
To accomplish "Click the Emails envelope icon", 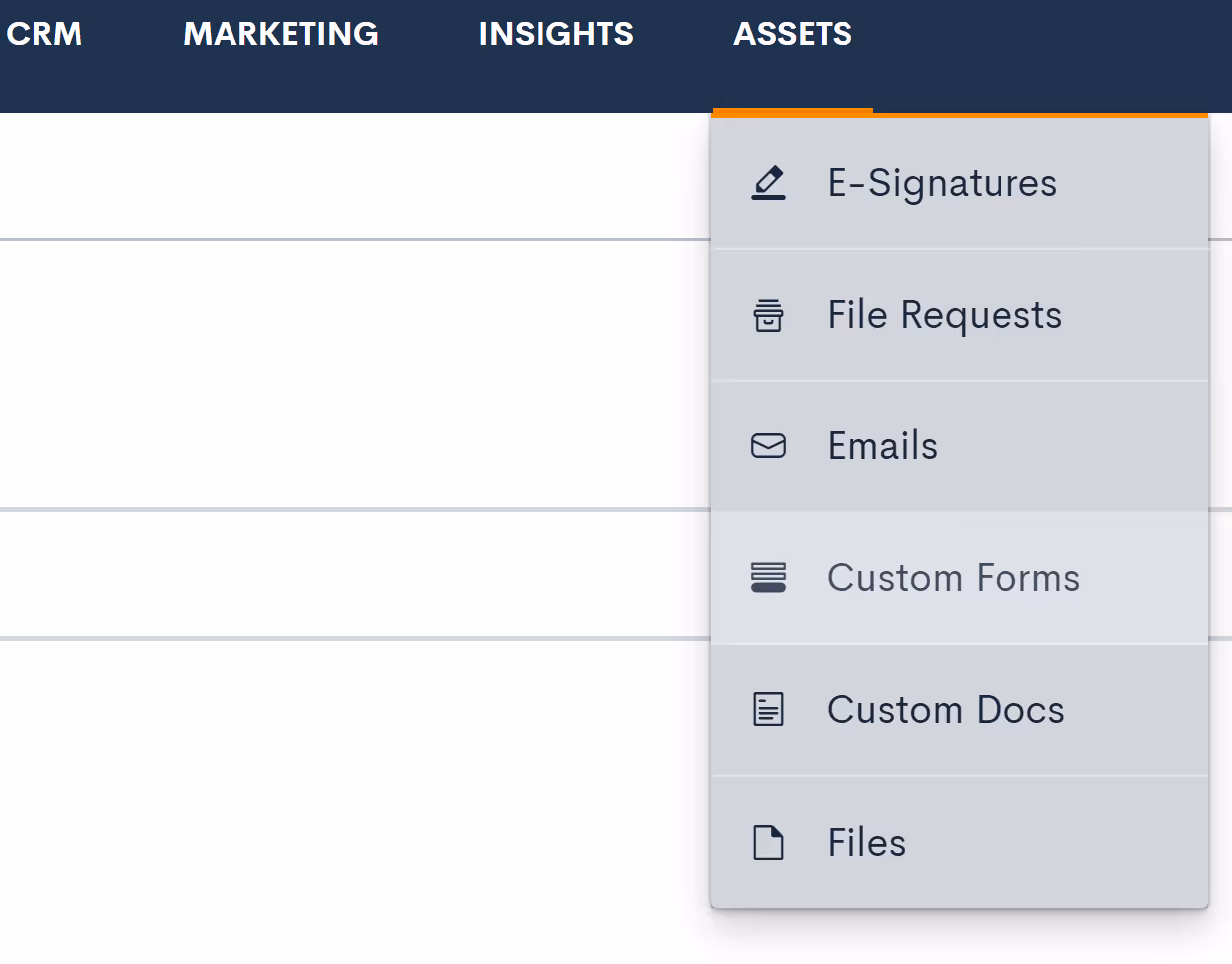I will pyautogui.click(x=768, y=446).
